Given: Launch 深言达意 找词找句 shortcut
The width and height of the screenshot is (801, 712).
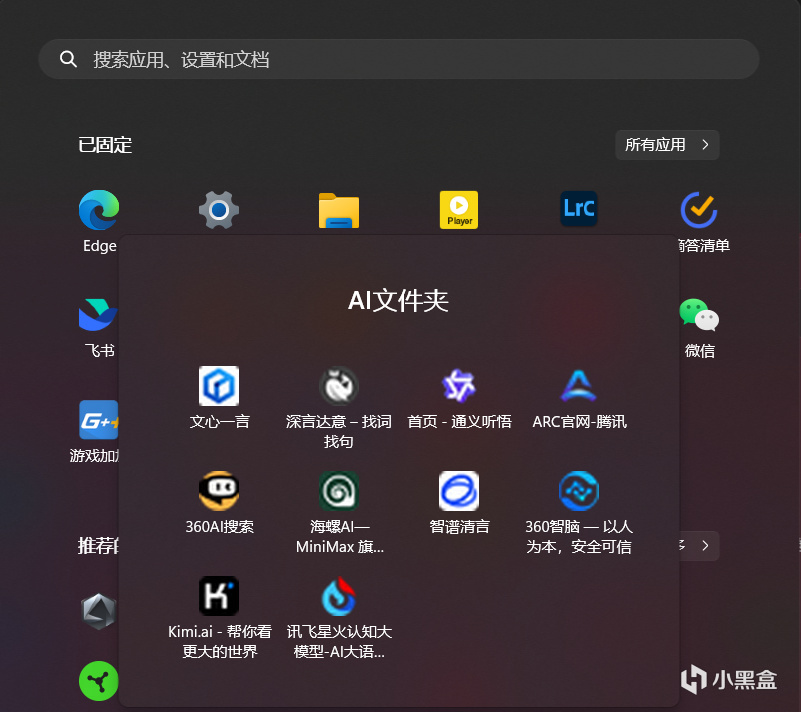Looking at the screenshot, I should point(339,386).
